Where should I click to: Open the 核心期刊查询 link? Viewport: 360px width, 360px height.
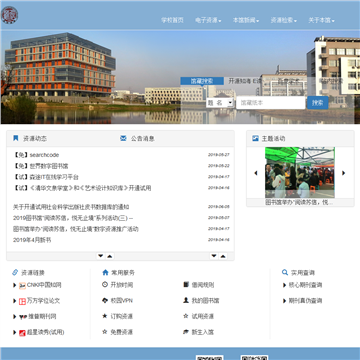tap(305, 285)
